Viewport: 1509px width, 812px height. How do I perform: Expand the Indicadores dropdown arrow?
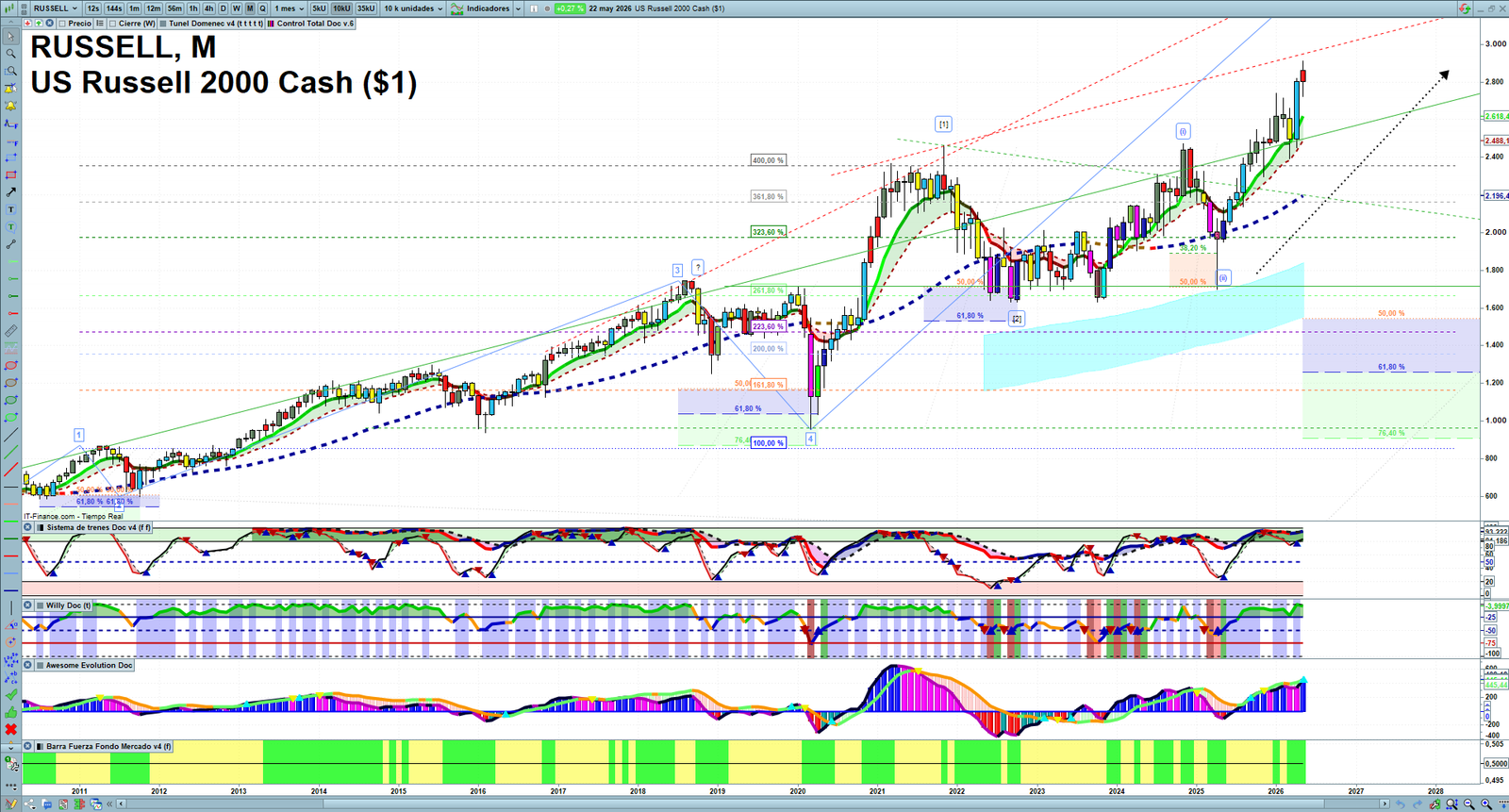[518, 8]
